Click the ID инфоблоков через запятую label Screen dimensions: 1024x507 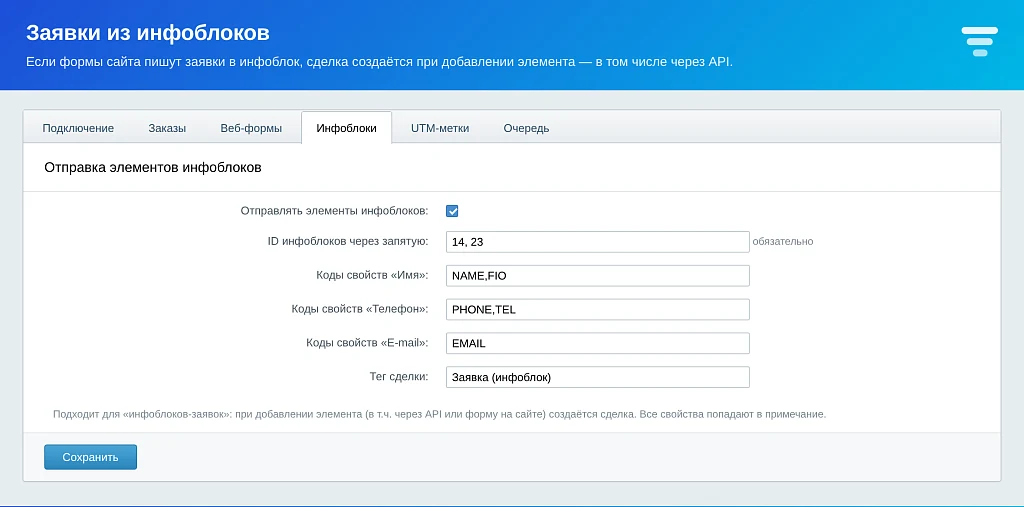click(x=348, y=241)
